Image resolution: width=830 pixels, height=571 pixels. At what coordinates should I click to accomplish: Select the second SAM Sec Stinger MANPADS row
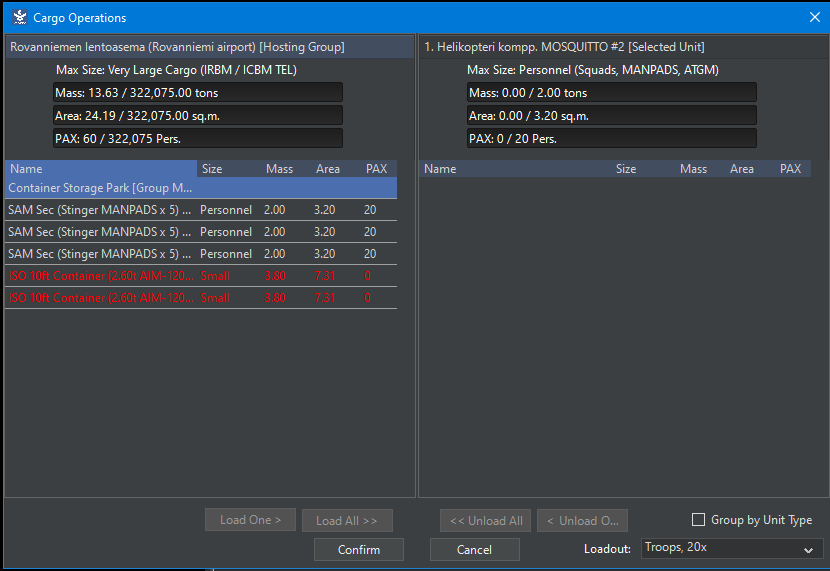[201, 232]
